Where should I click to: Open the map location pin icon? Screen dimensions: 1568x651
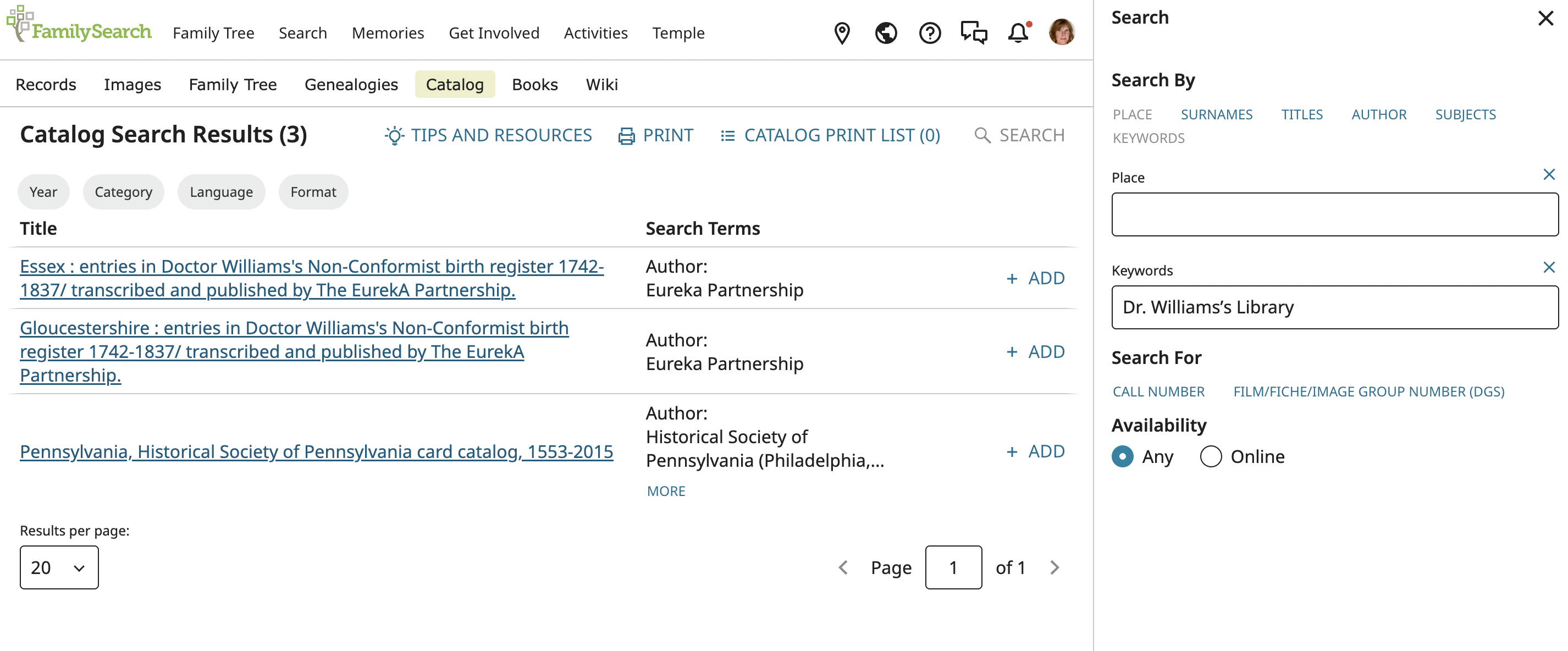tap(842, 33)
